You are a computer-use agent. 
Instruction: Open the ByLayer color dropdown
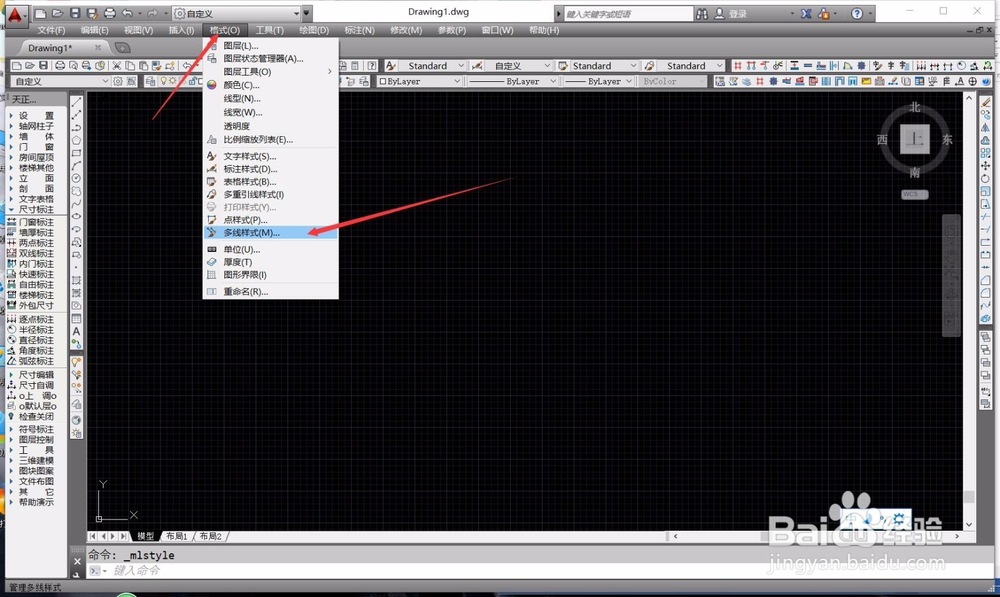tap(419, 81)
